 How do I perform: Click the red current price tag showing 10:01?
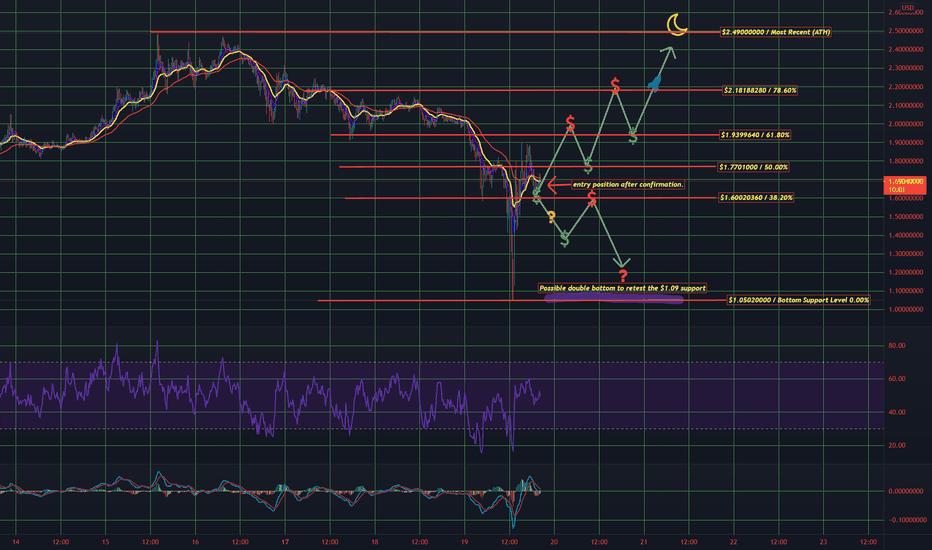click(905, 186)
